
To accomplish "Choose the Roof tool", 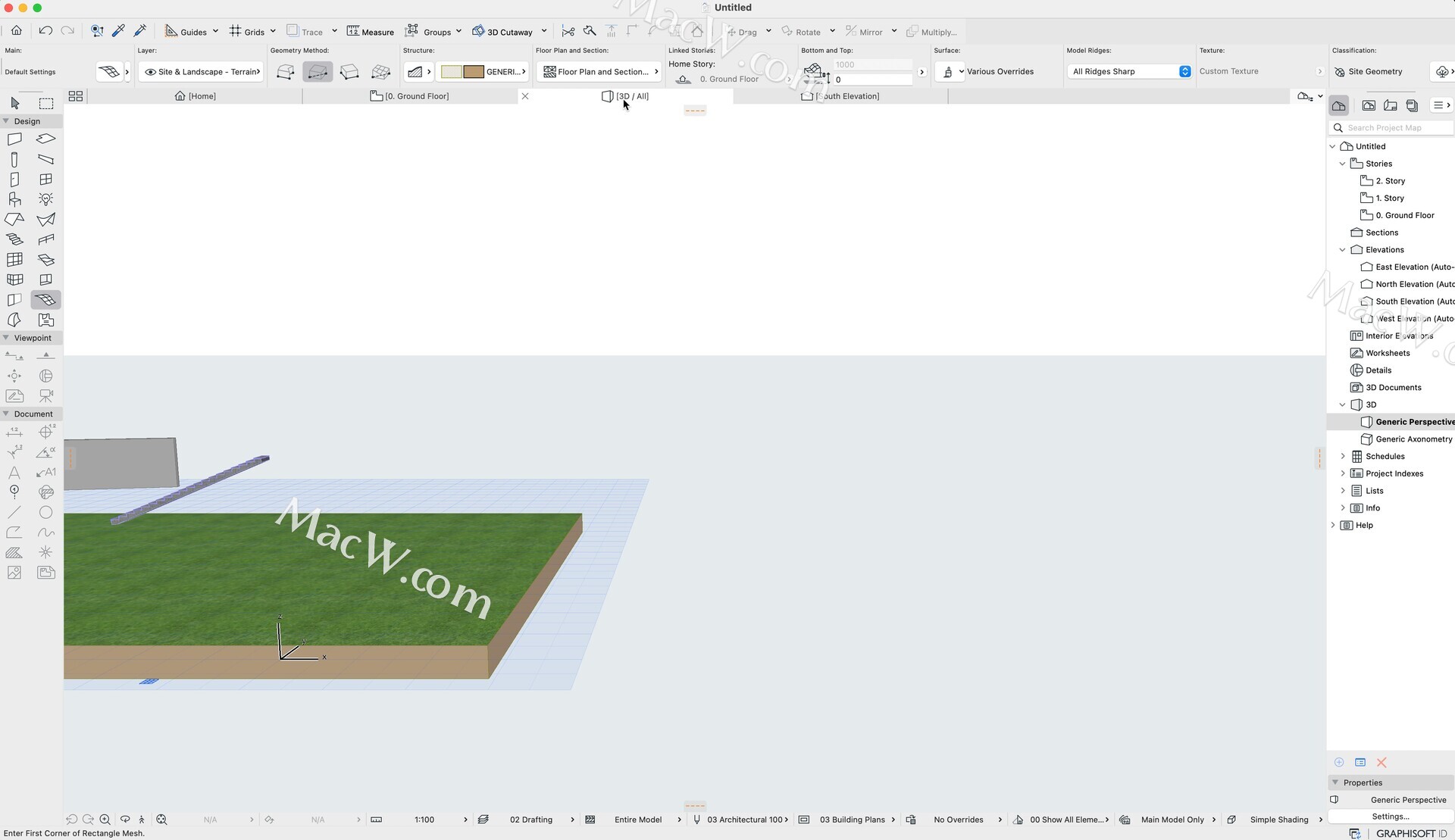I will (x=14, y=220).
